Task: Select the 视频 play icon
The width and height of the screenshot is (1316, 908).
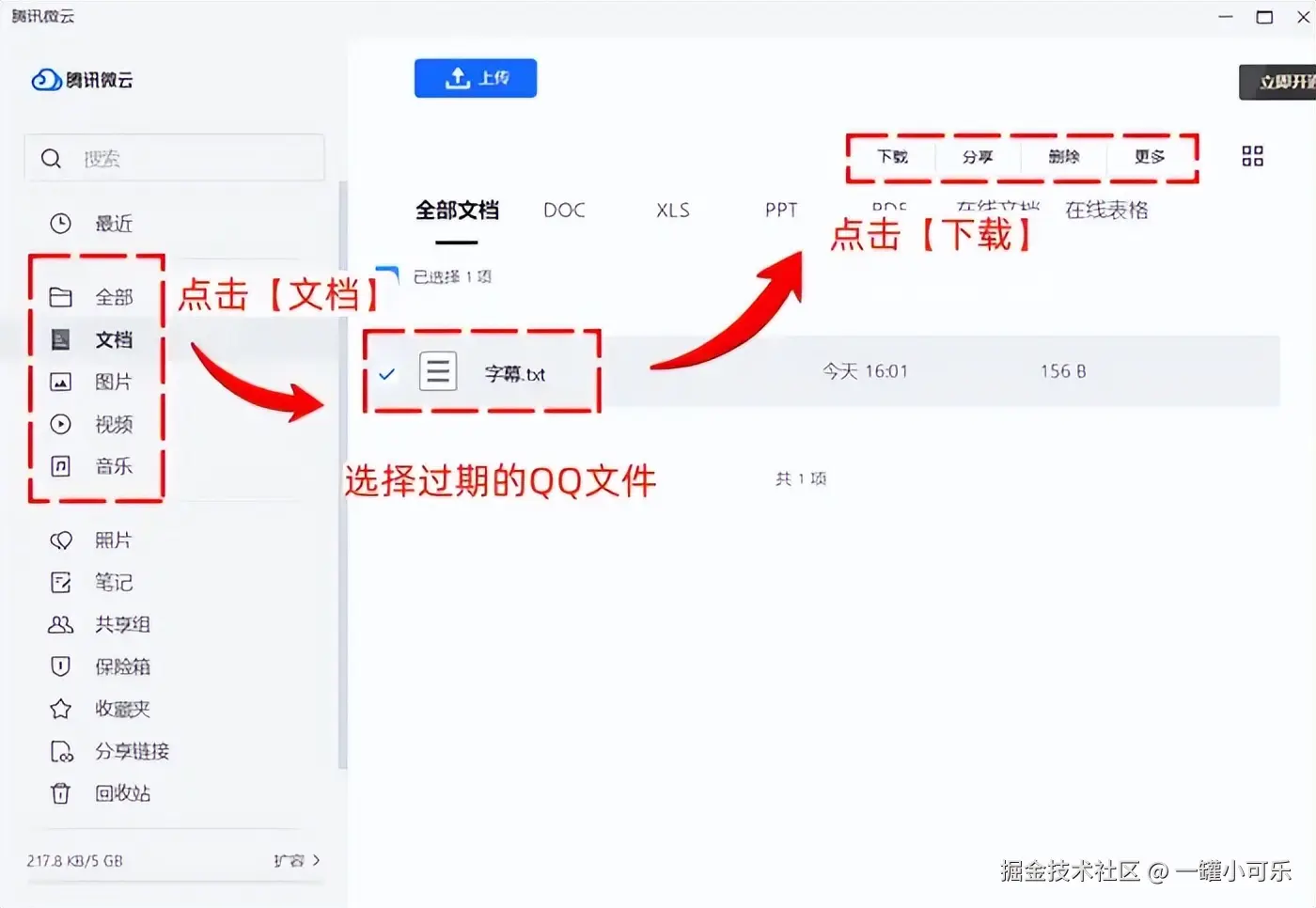Action: tap(60, 424)
